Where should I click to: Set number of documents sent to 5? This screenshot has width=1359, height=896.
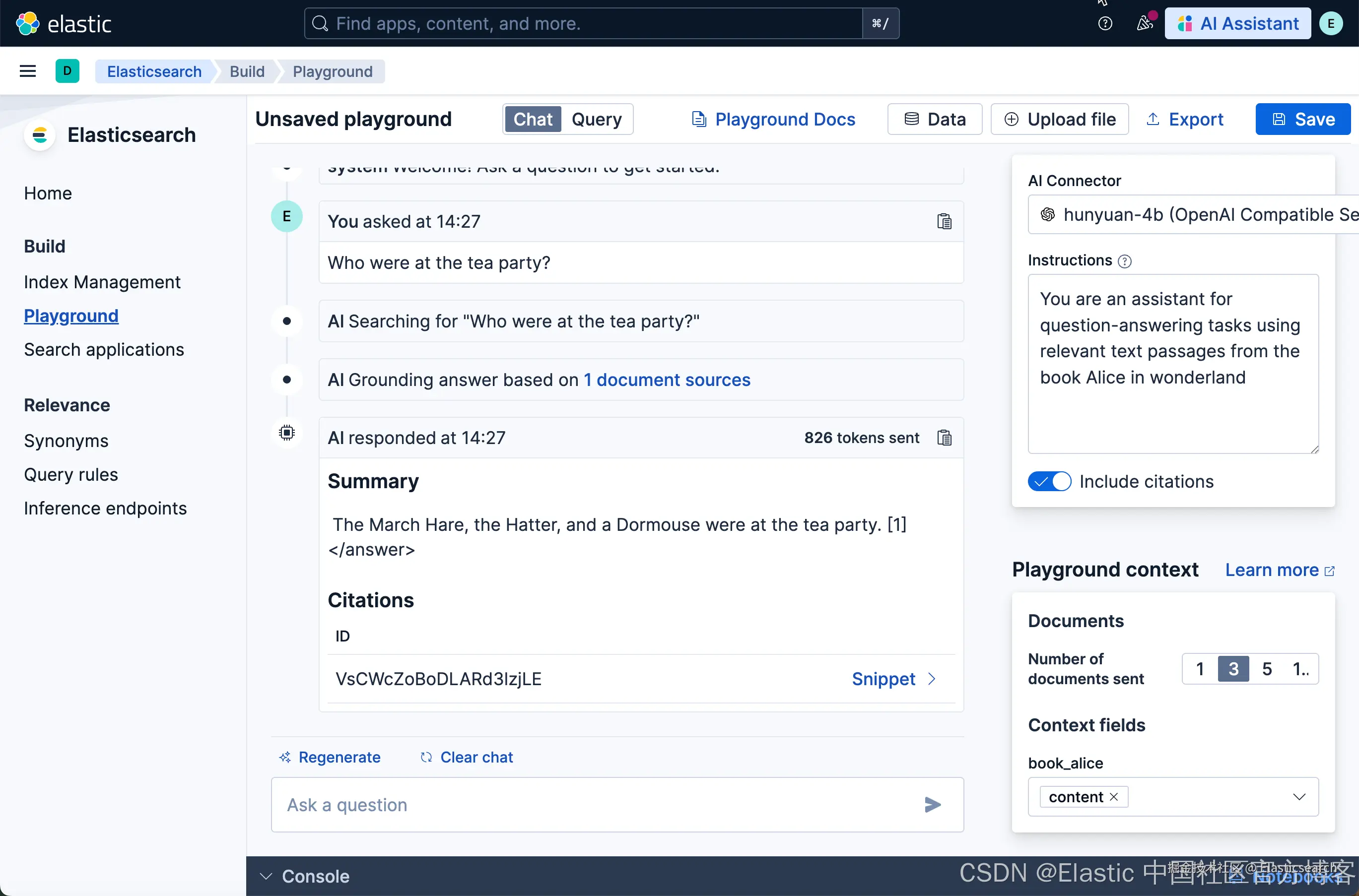[x=1267, y=669]
